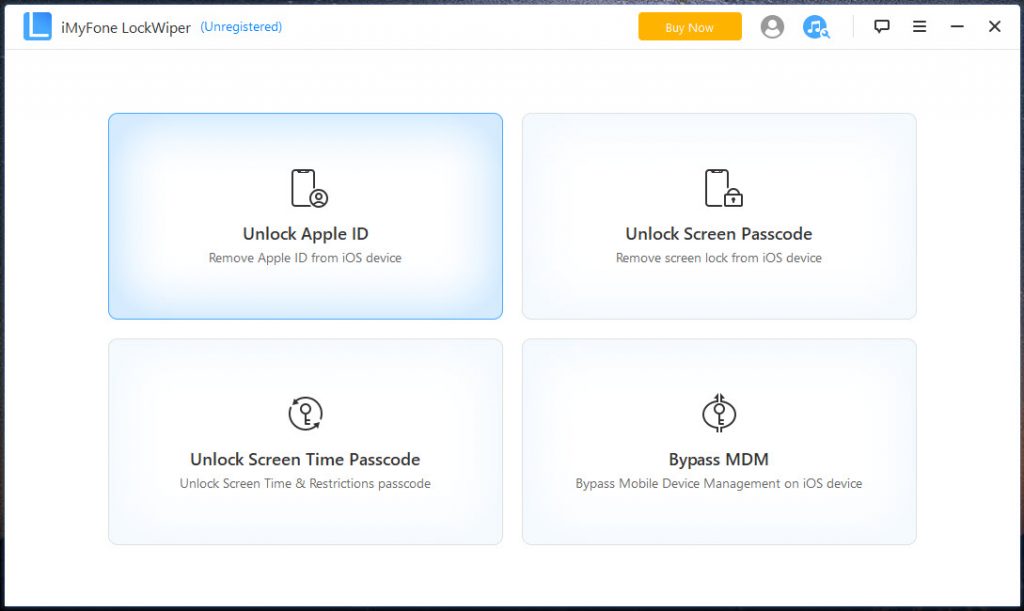This screenshot has height=611, width=1024.
Task: Click the iMyFone LockWiper title text
Action: (x=125, y=27)
